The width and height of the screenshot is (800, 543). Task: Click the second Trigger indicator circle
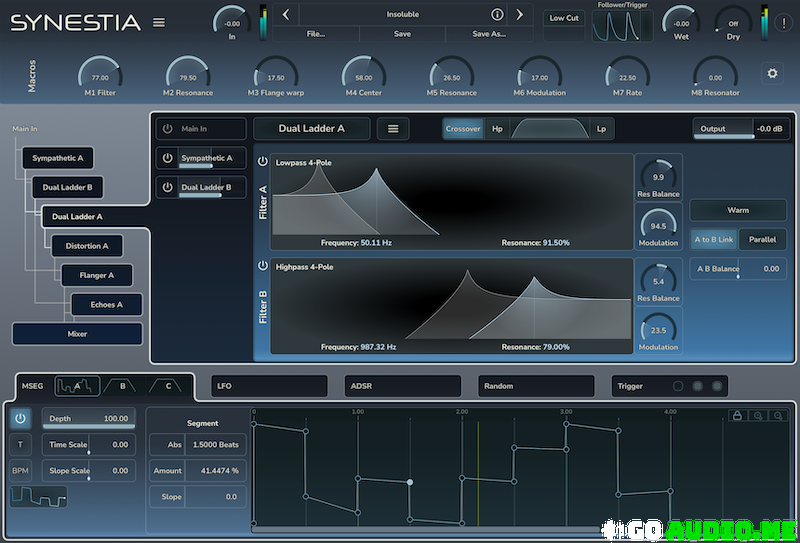click(697, 386)
